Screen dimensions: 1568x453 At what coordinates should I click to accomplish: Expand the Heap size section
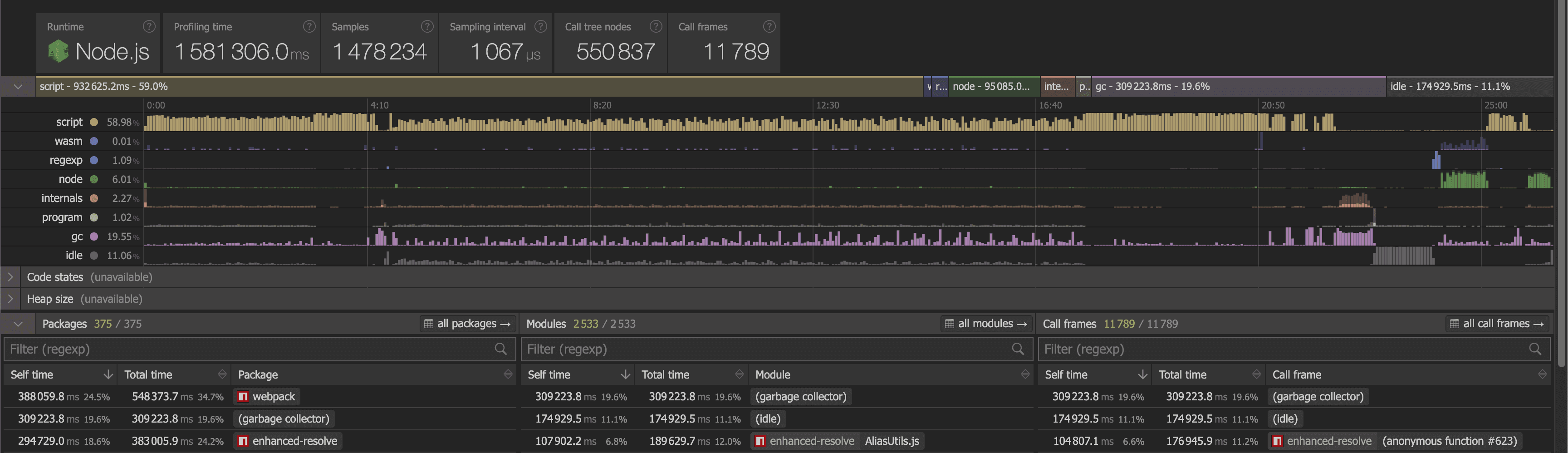point(10,299)
